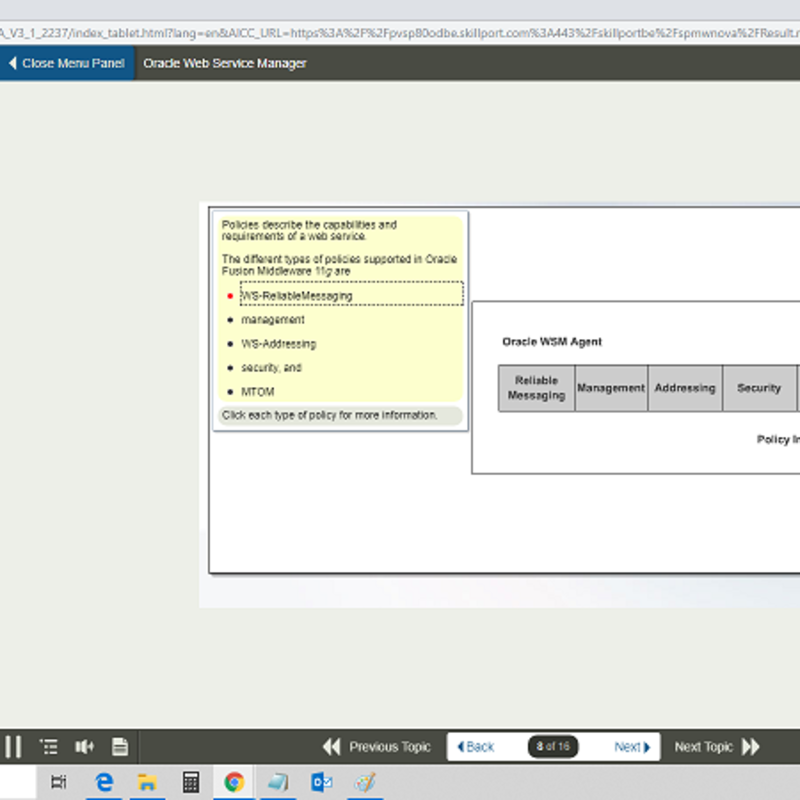Viewport: 800px width, 800px height.
Task: Click the Back navigation button
Action: (x=476, y=747)
